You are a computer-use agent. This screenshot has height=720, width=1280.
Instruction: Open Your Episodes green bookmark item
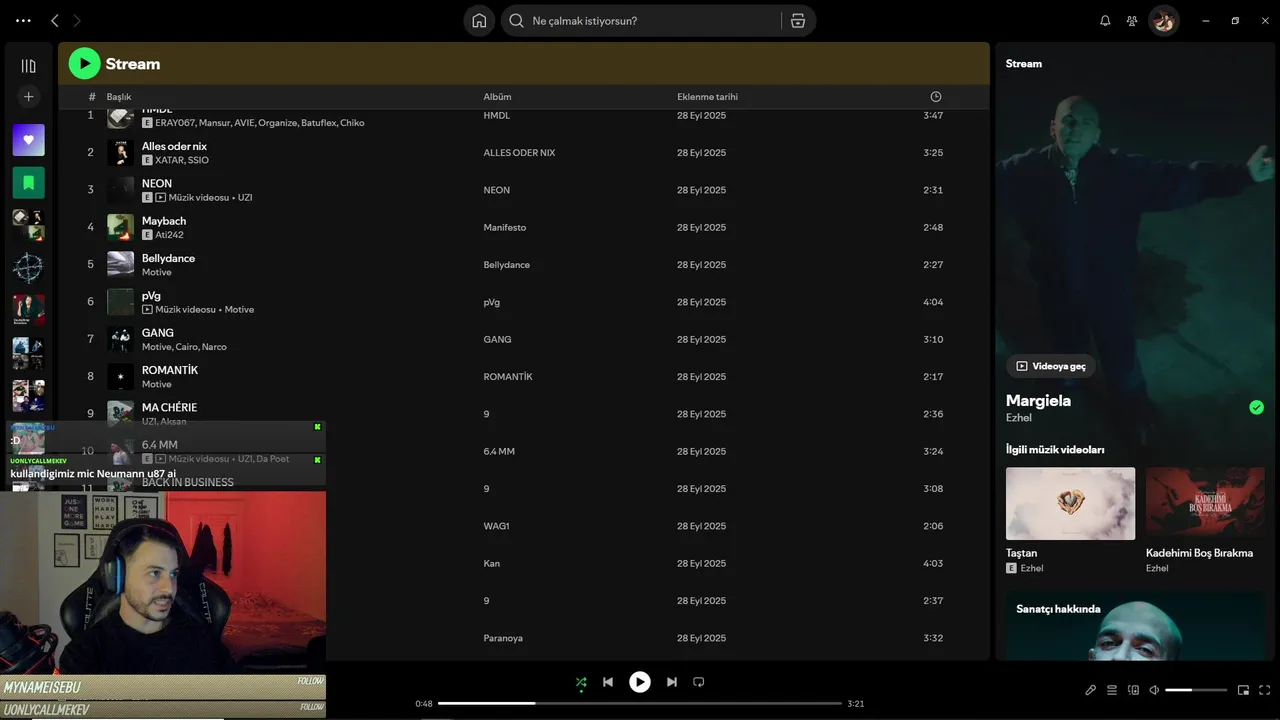click(x=28, y=183)
